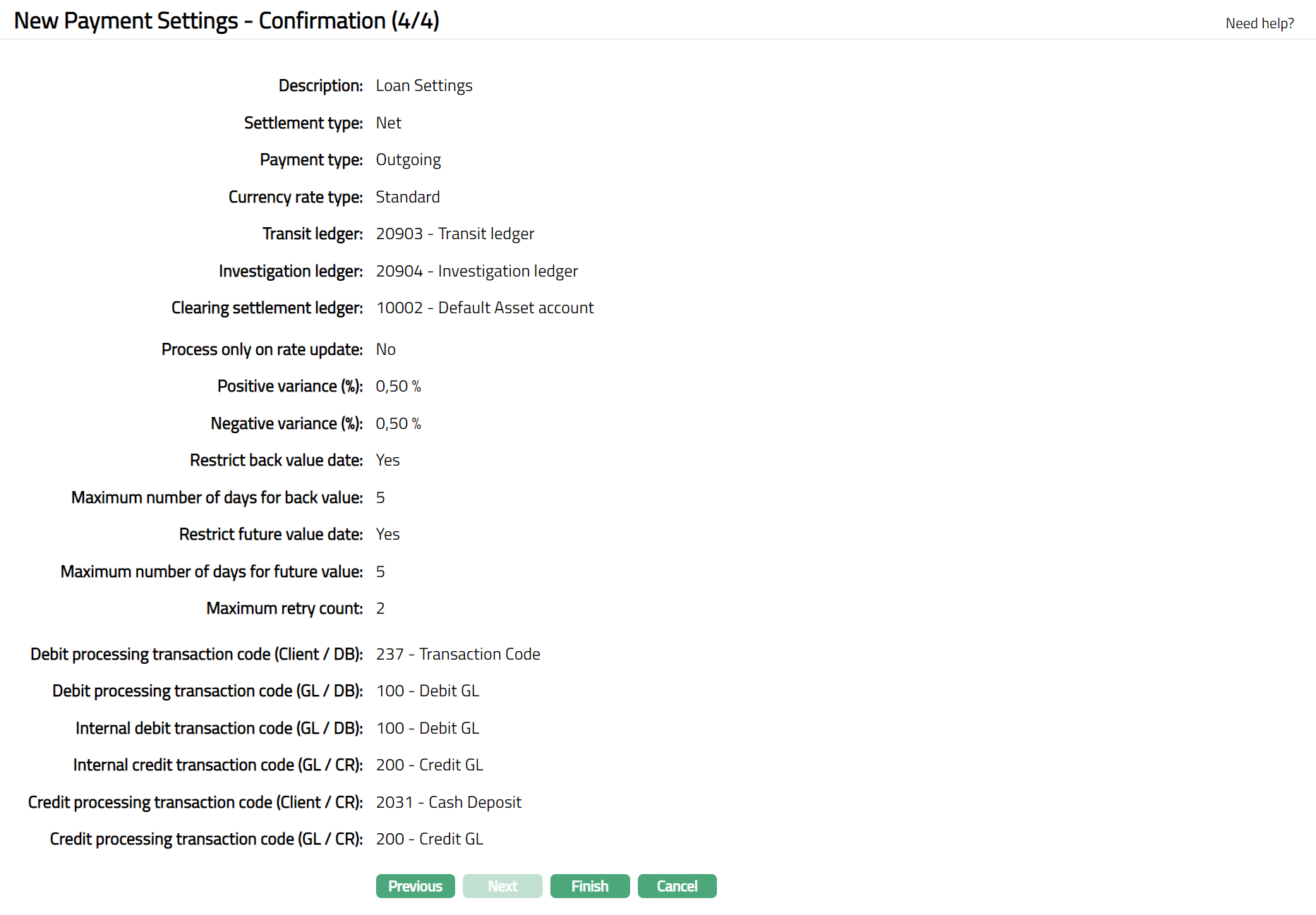Click the Net settlement type value

click(388, 123)
